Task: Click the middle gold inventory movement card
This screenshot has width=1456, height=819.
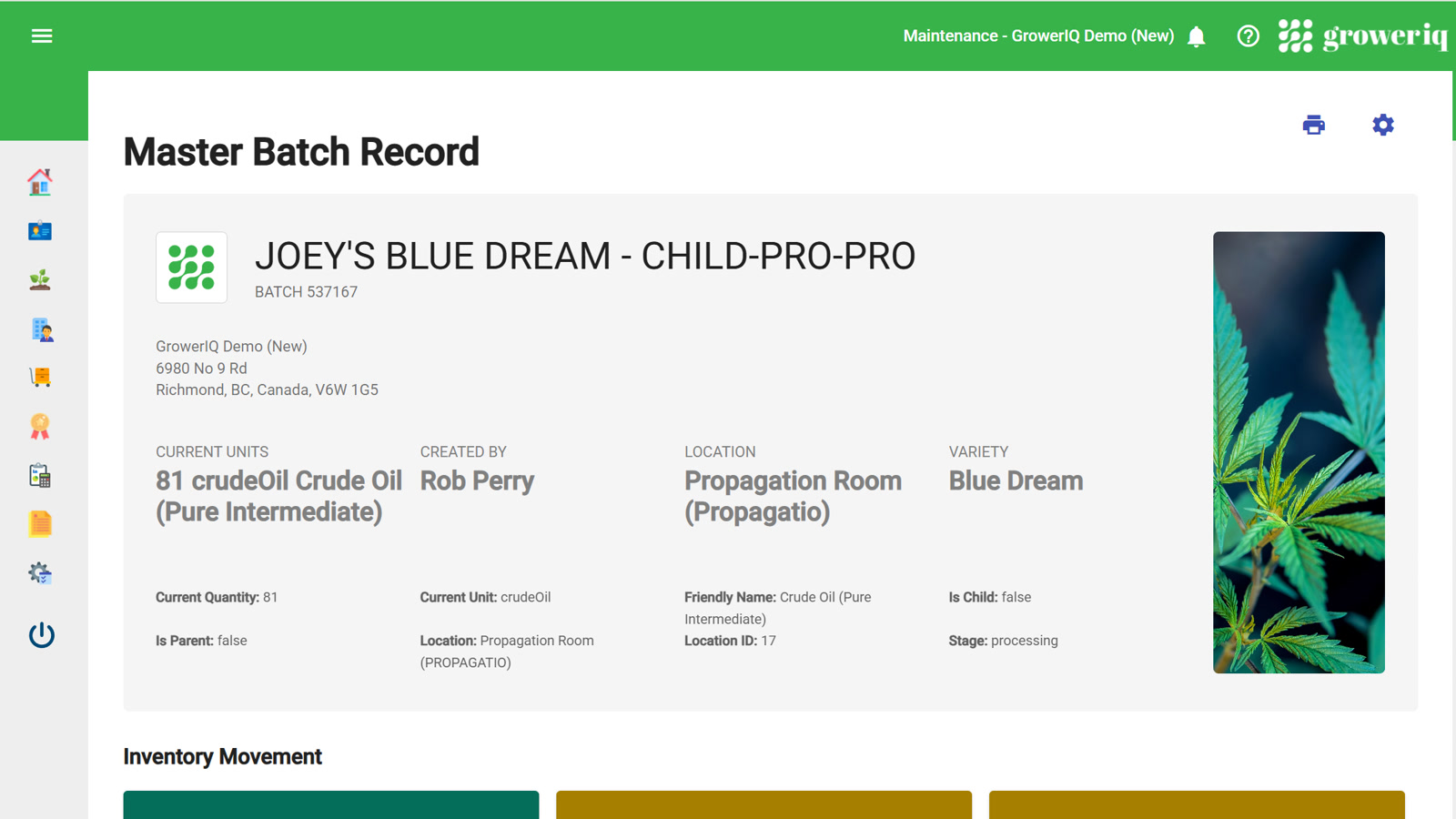Action: coord(763,804)
